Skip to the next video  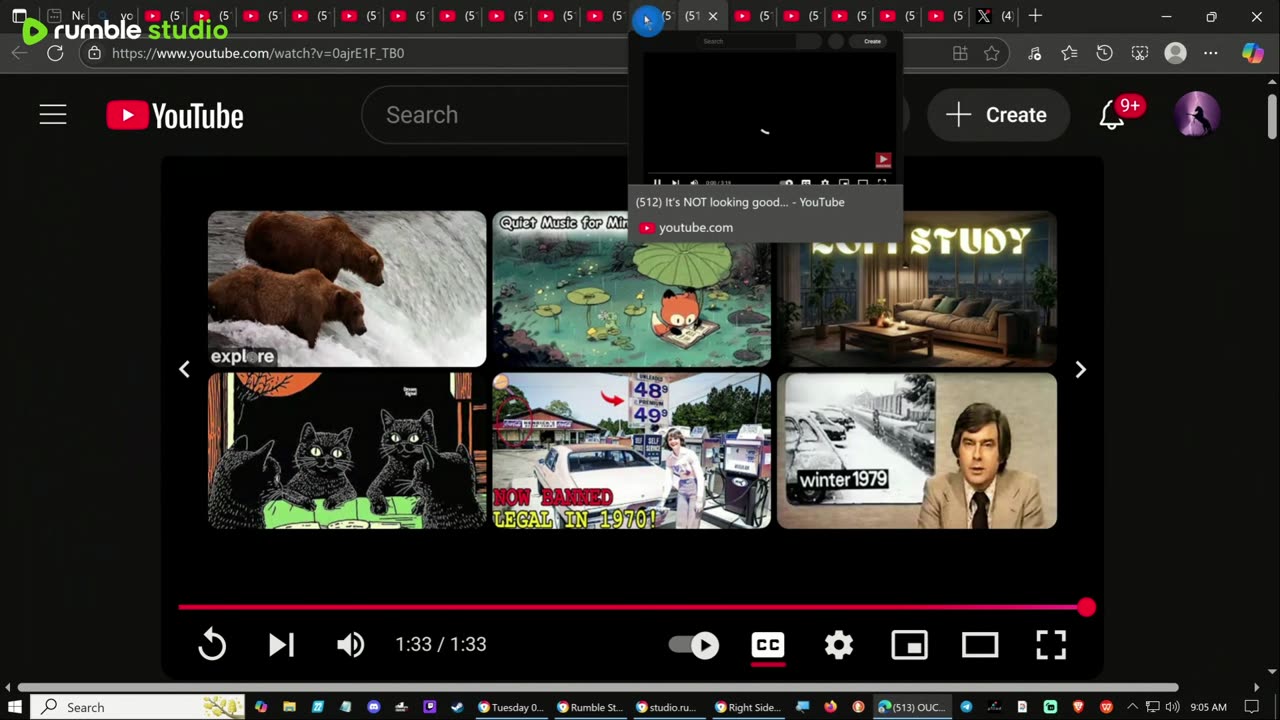click(x=281, y=645)
